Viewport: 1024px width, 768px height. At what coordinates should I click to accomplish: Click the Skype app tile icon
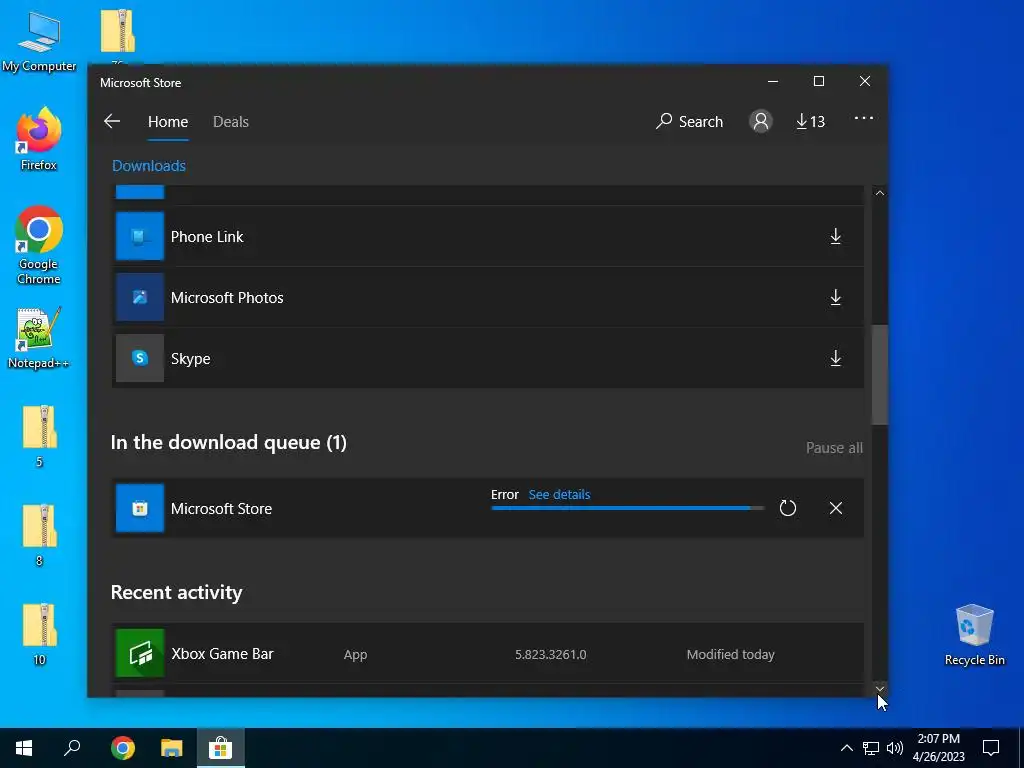coord(140,358)
